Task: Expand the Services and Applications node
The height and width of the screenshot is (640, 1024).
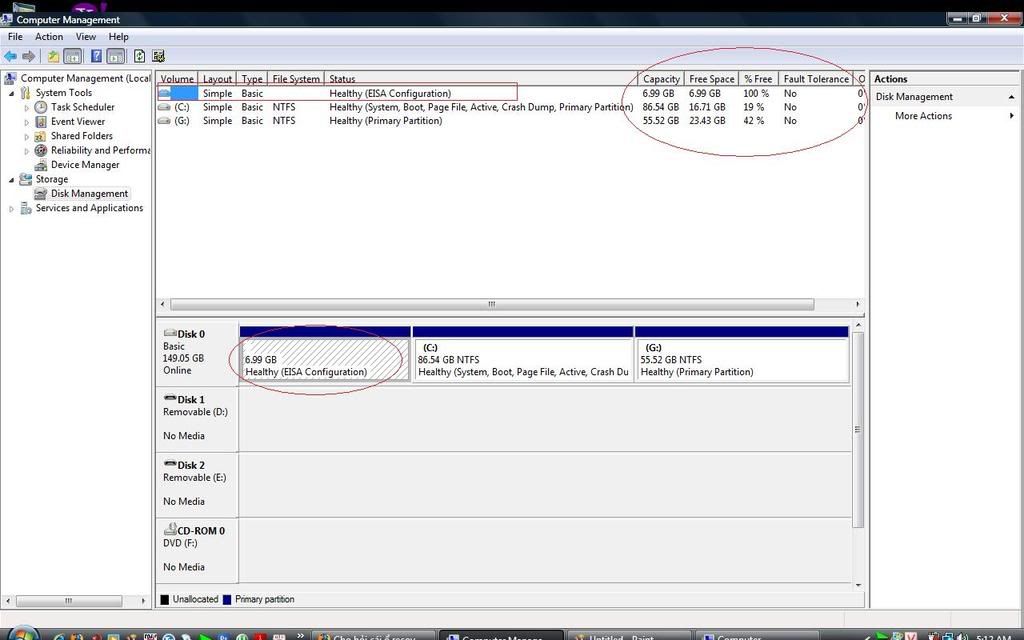Action: (12, 209)
